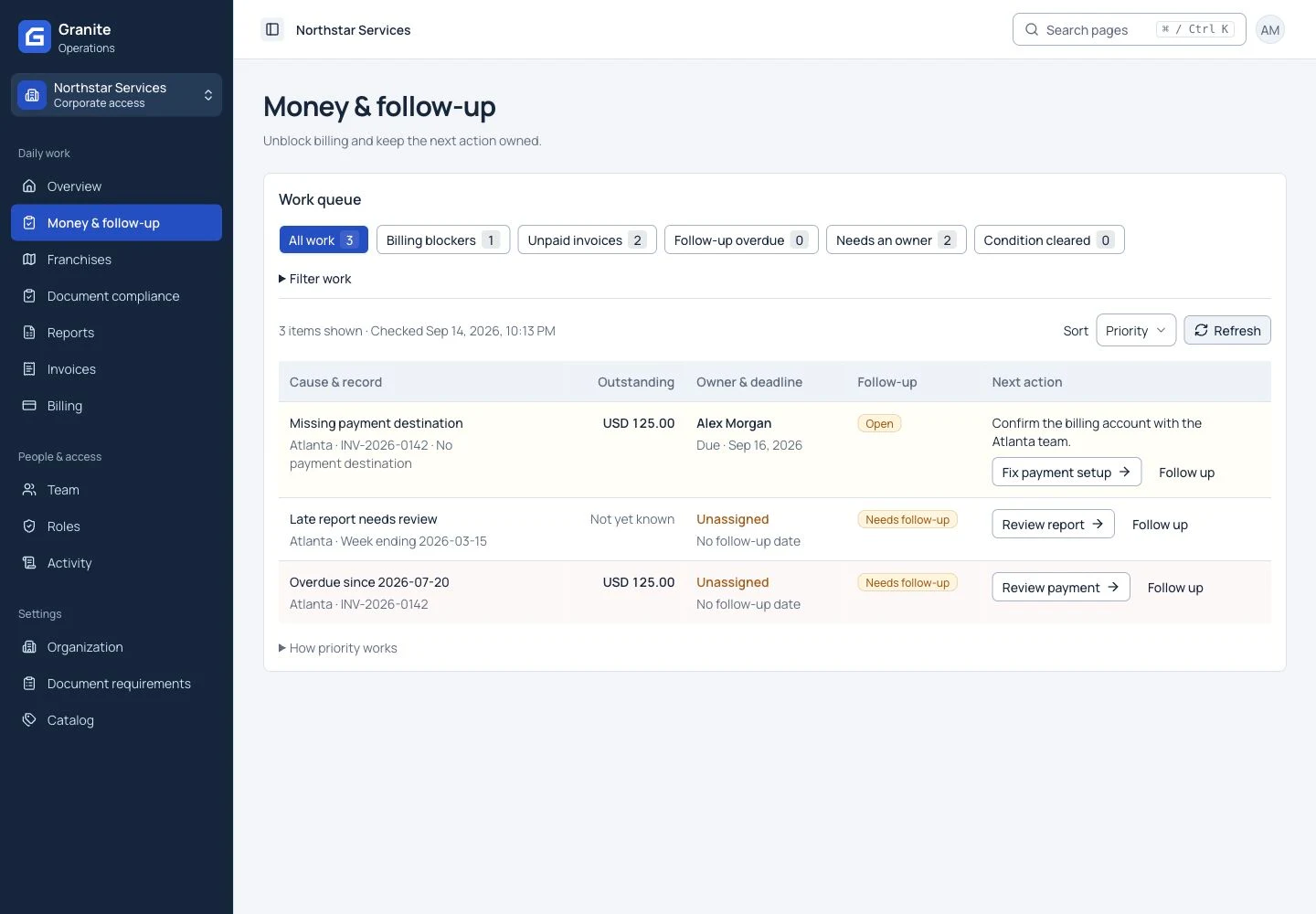
Task: Click the Reports file icon
Action: pos(29,333)
